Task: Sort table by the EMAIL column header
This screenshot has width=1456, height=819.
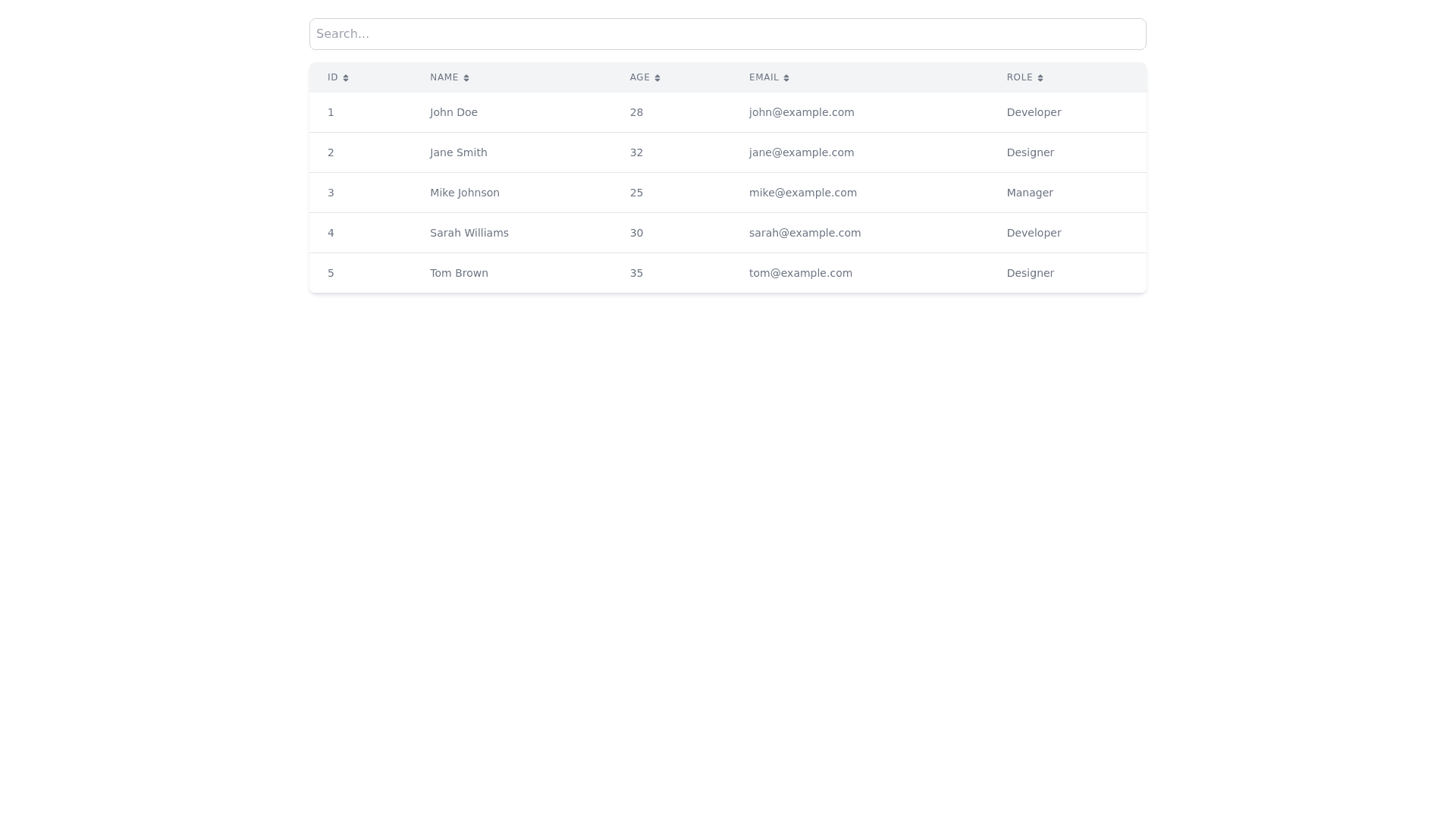Action: tap(764, 77)
